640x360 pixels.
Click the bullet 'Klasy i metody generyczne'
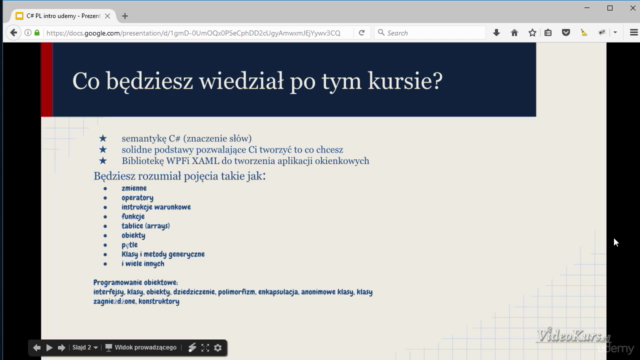pos(163,254)
